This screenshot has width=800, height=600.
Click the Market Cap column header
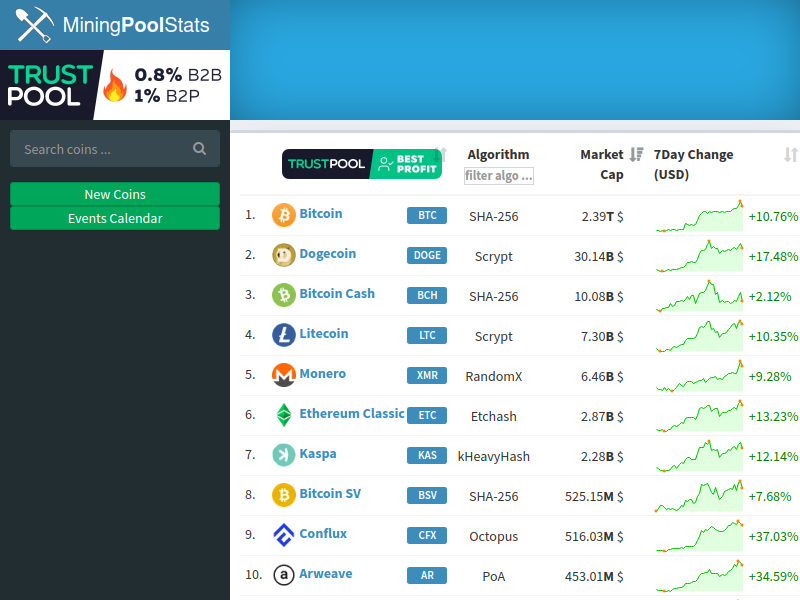602,164
